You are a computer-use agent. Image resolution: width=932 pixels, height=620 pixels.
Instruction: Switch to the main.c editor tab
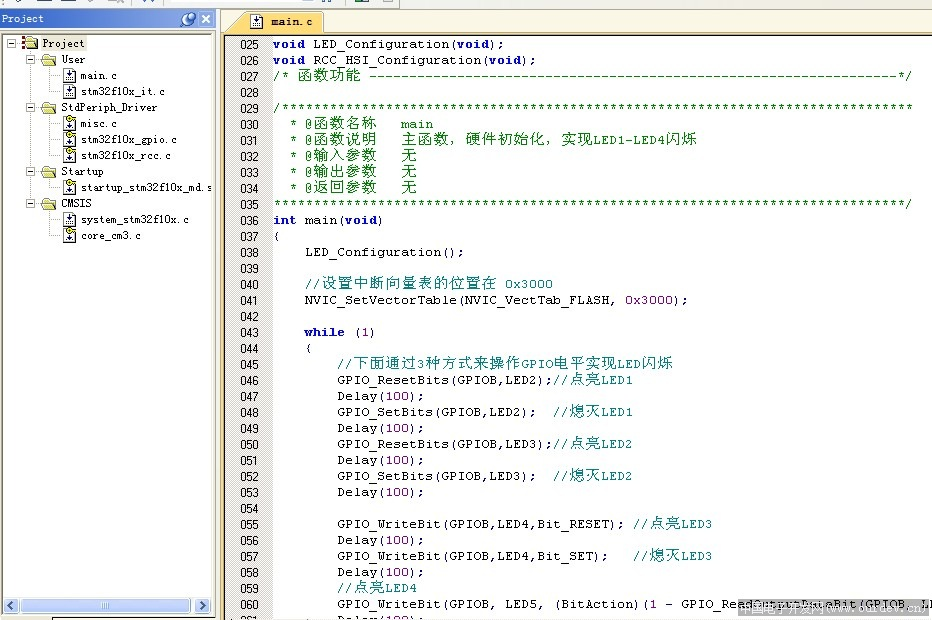click(x=291, y=22)
